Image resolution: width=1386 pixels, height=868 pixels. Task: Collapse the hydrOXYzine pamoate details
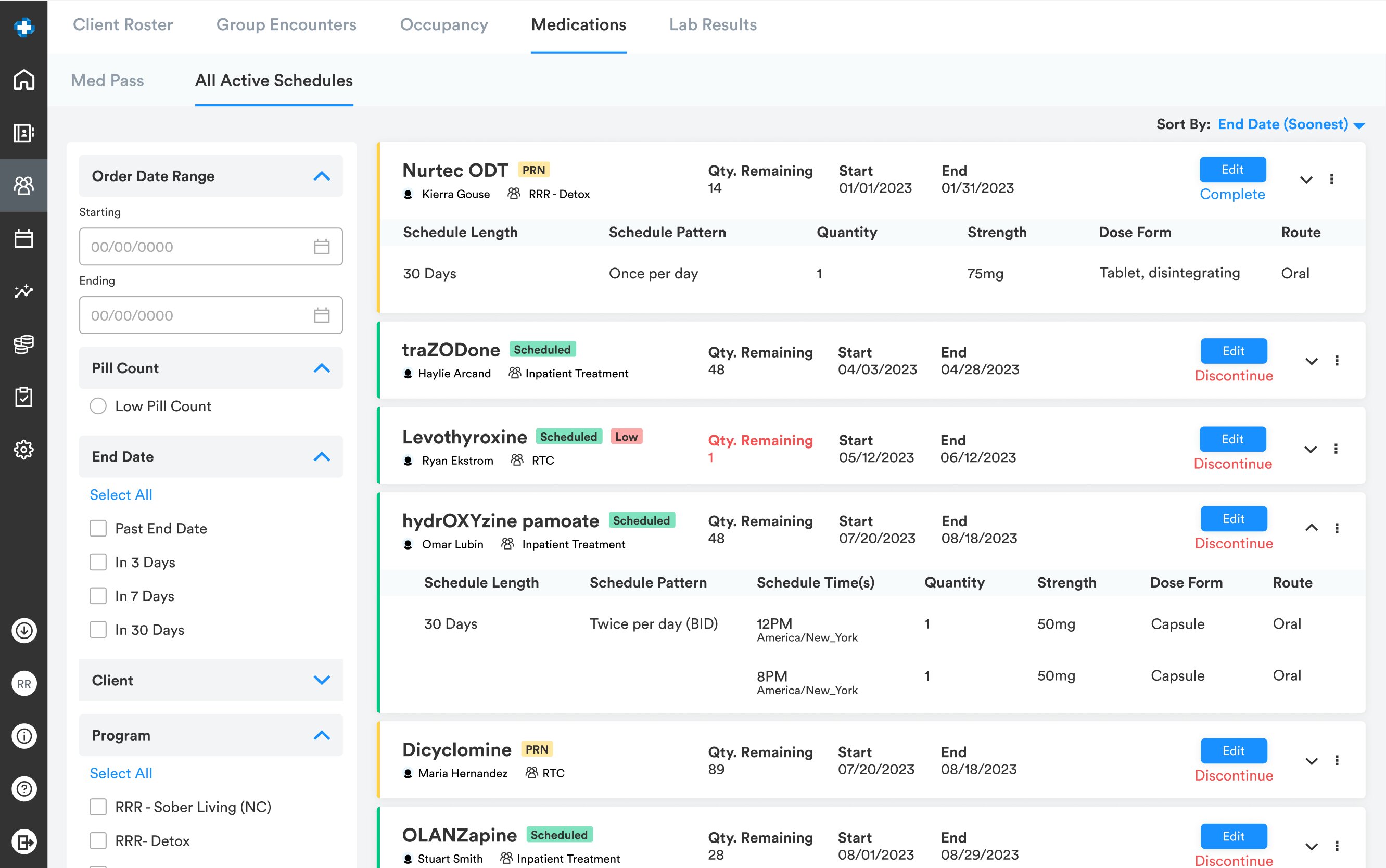(x=1312, y=528)
